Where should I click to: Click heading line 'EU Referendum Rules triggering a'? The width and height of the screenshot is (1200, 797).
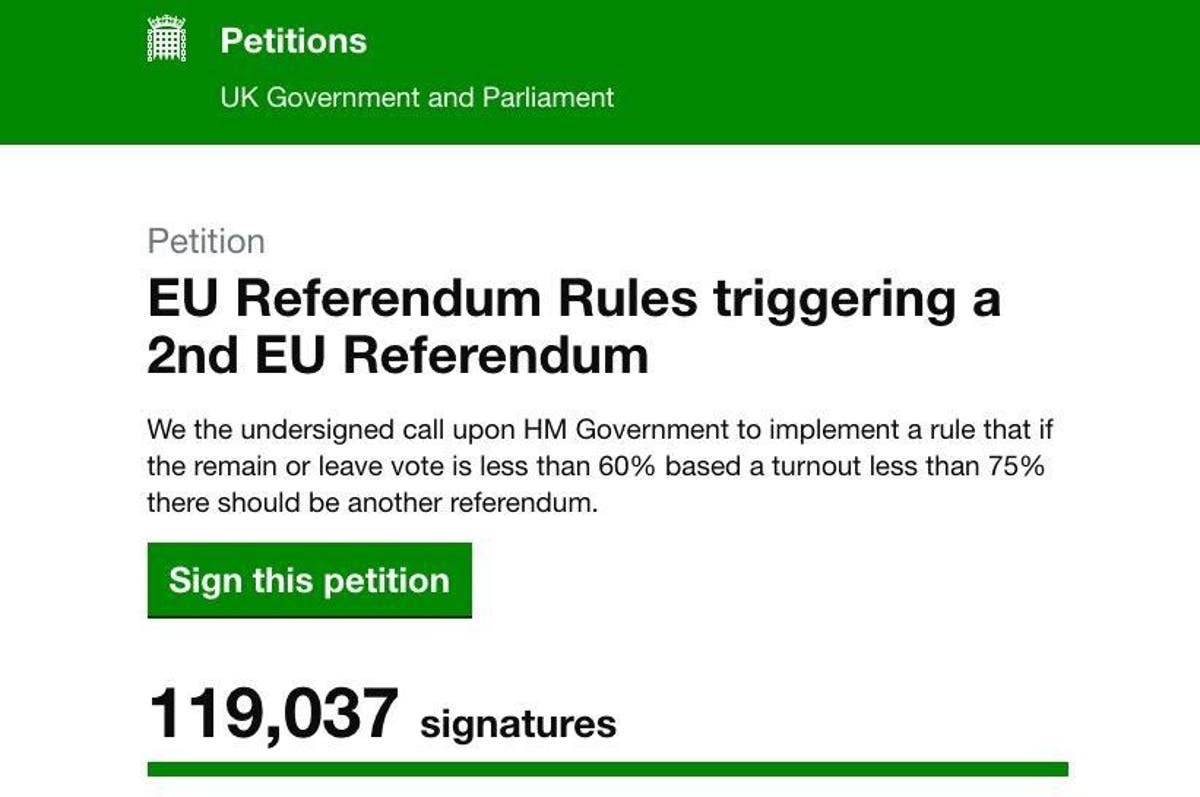(x=573, y=299)
